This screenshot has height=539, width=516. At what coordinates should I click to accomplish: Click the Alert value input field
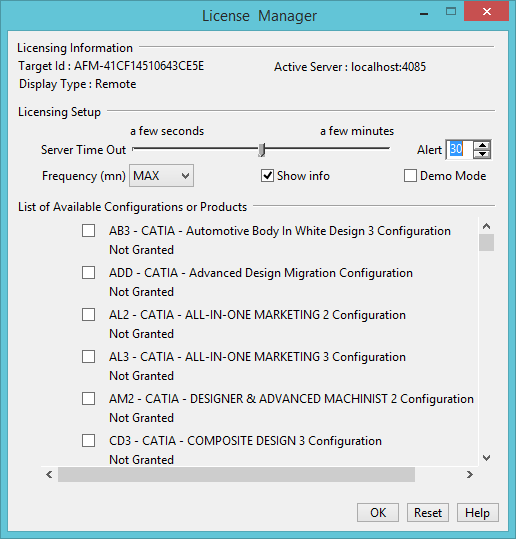pos(459,150)
